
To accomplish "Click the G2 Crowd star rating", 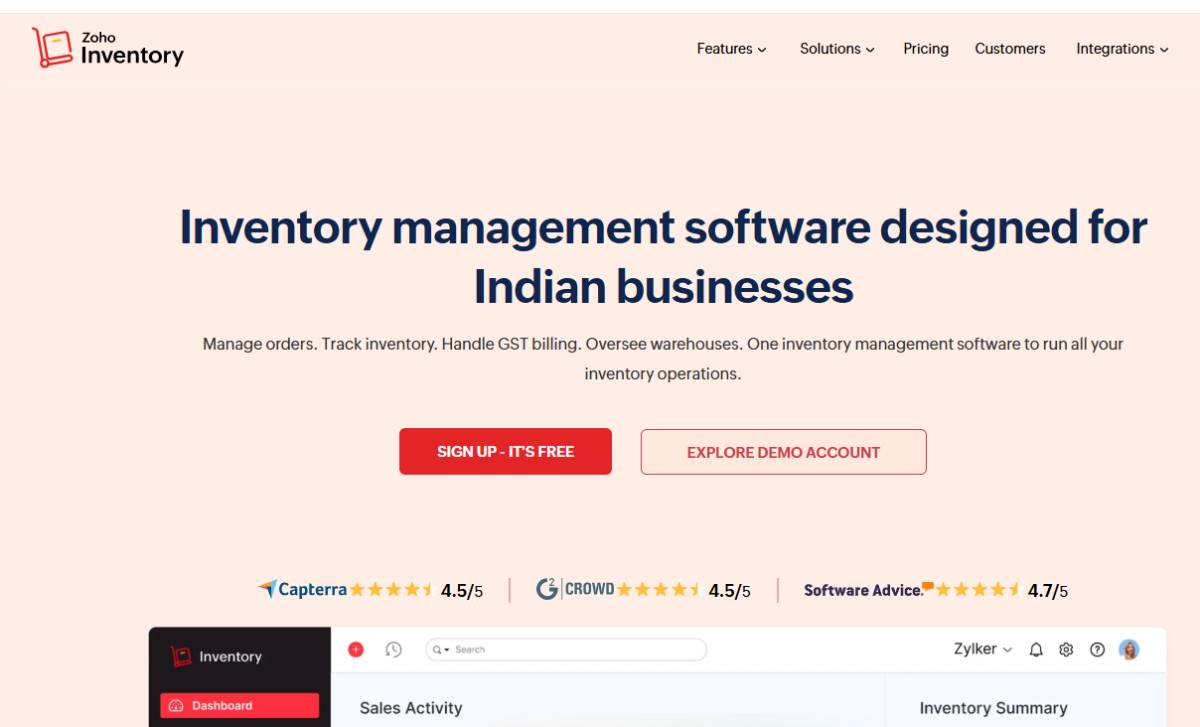I will (x=658, y=590).
